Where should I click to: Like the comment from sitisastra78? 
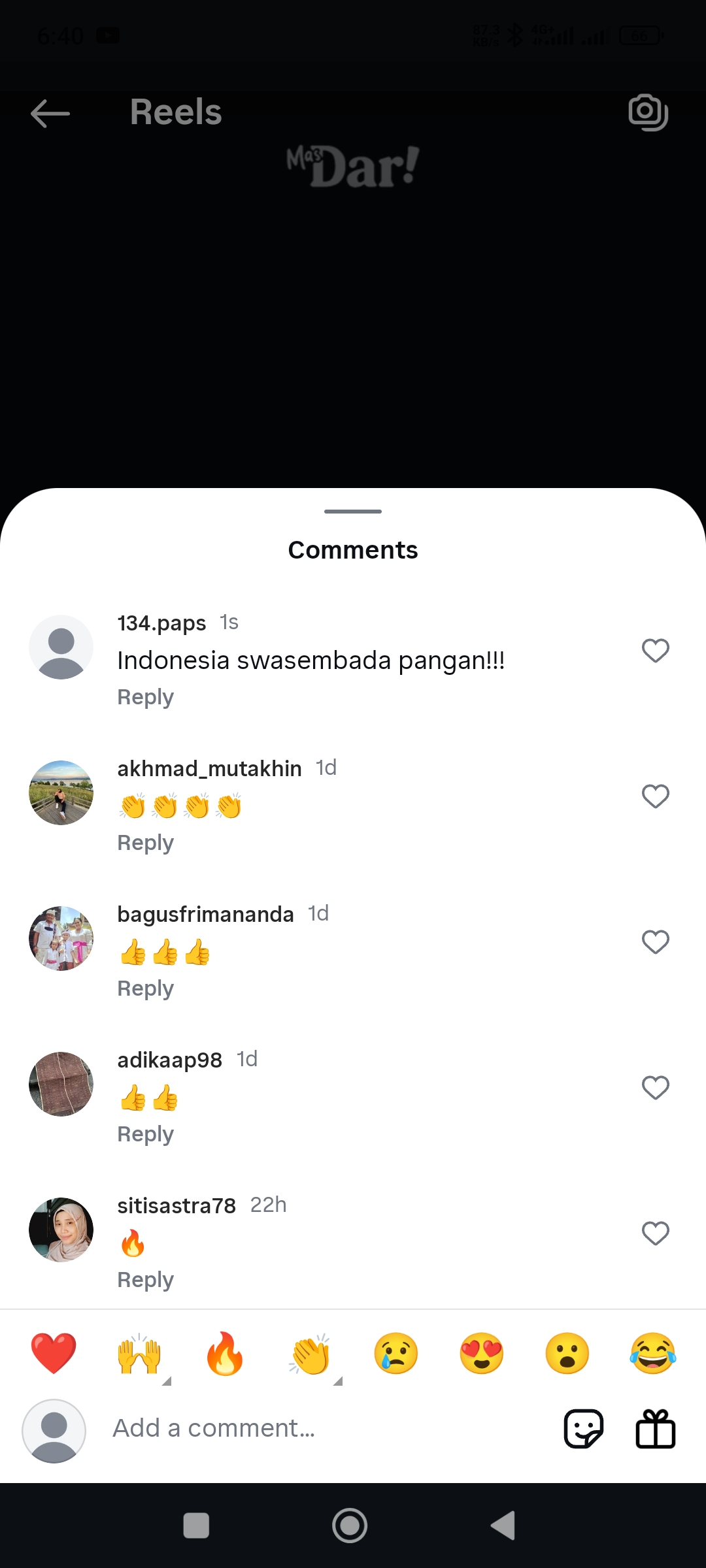pos(656,1233)
